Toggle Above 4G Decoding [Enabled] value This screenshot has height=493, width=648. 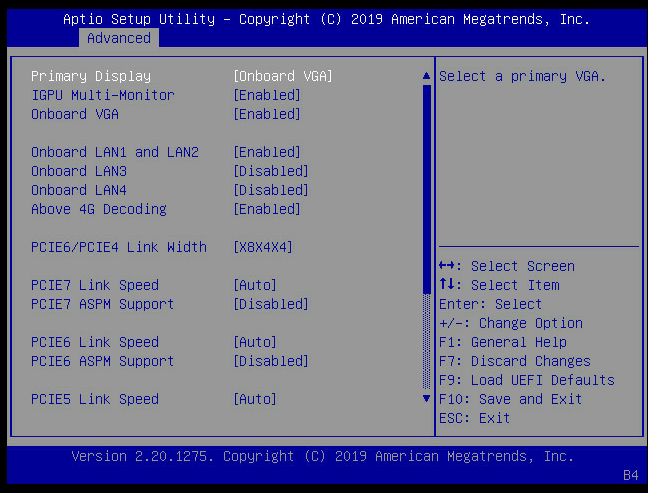click(x=267, y=209)
